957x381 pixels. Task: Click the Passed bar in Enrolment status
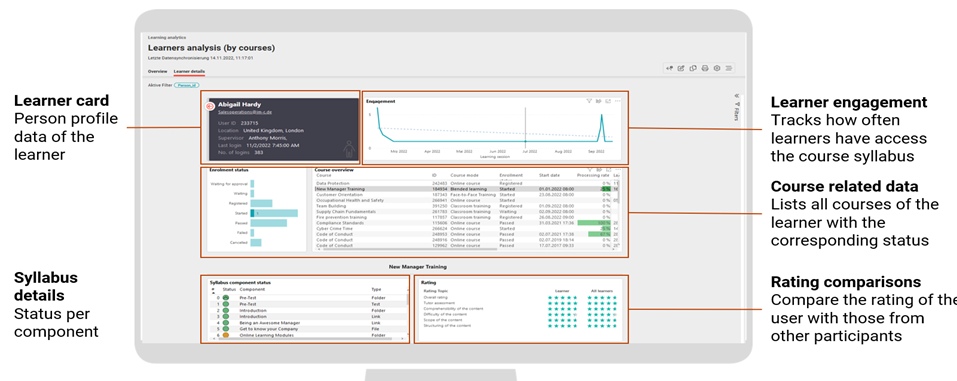269,223
